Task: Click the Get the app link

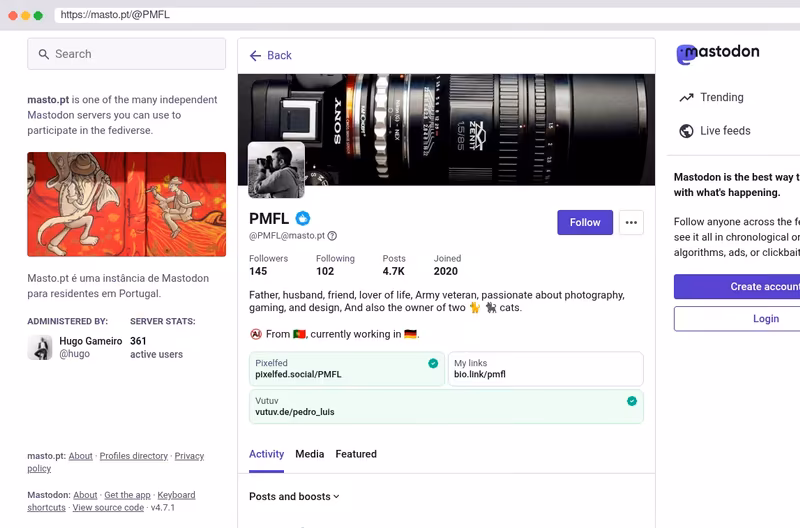Action: [127, 495]
